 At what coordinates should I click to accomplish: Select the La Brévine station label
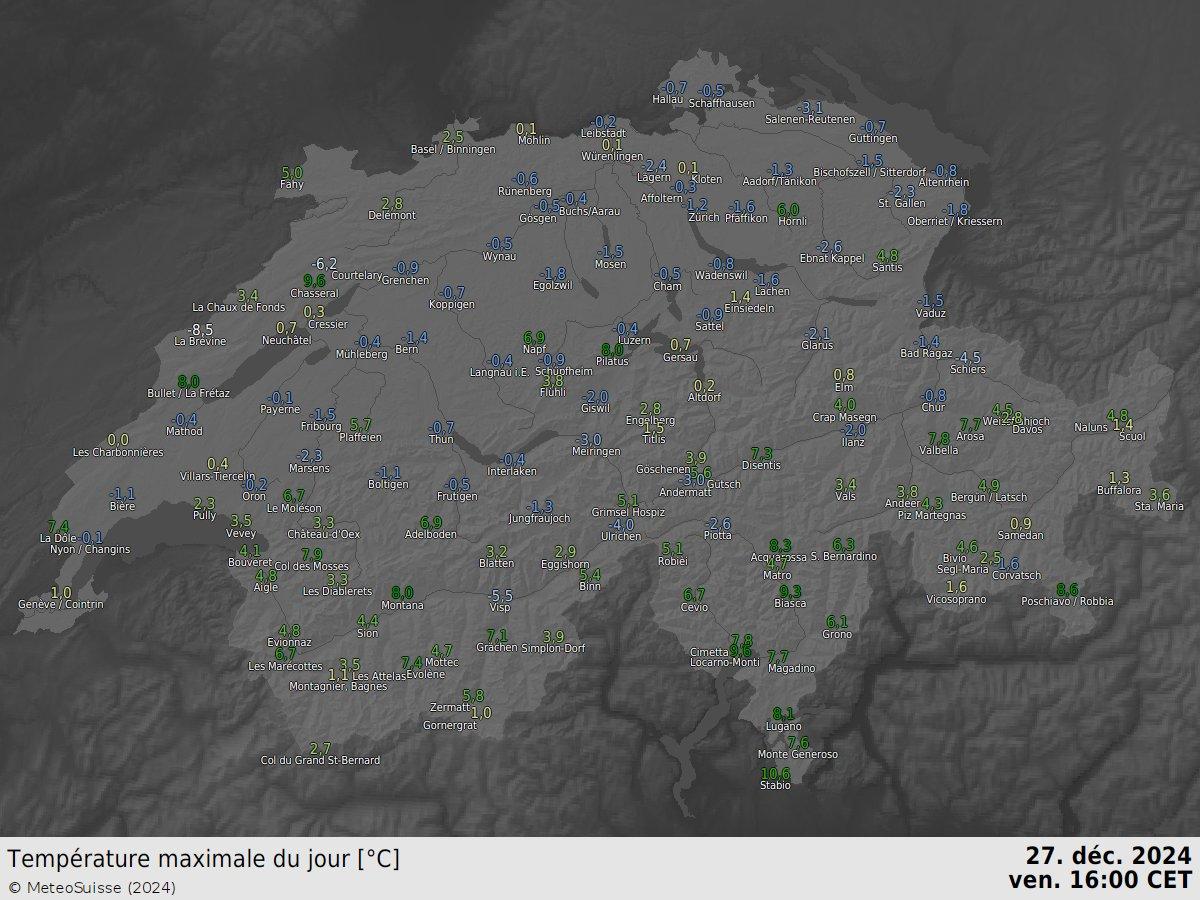coord(200,341)
